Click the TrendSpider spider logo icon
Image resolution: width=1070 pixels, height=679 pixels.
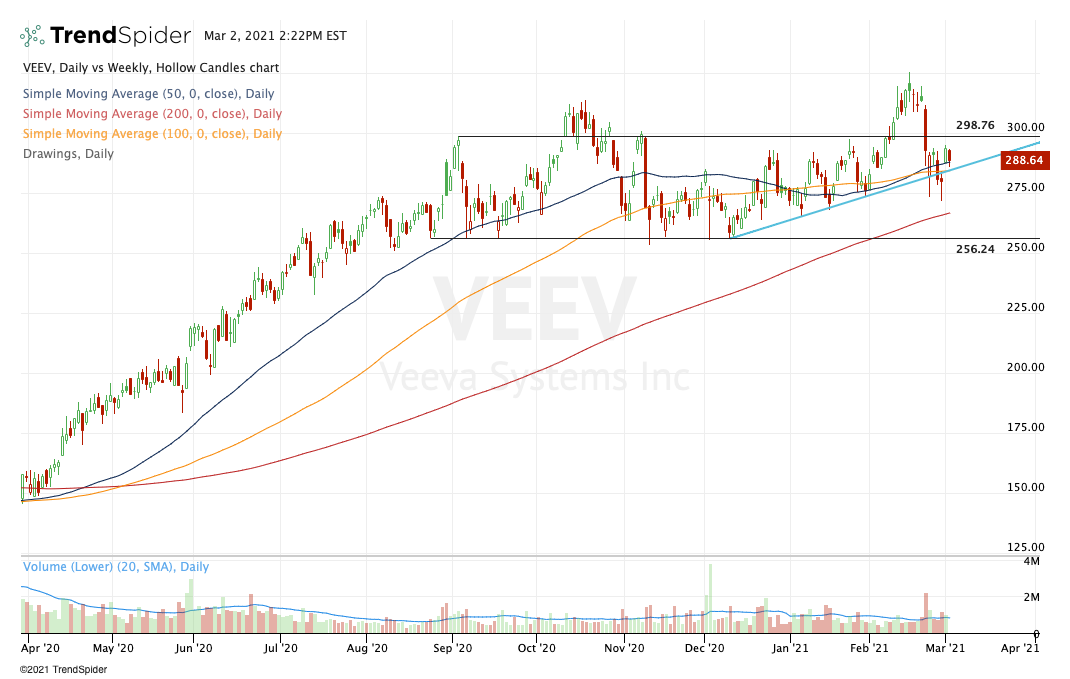coord(32,36)
